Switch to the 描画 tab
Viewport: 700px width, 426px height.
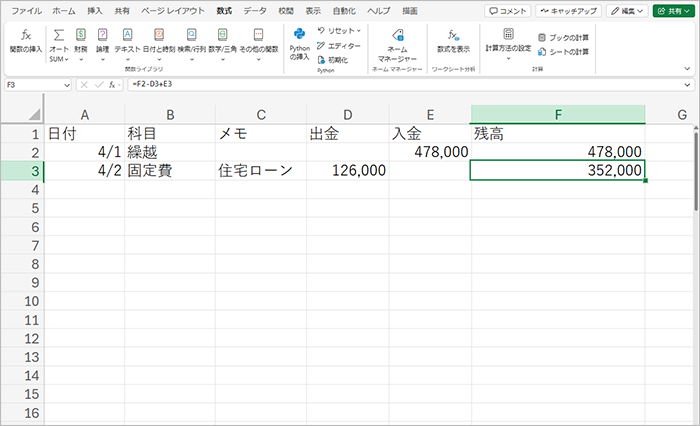click(x=410, y=11)
